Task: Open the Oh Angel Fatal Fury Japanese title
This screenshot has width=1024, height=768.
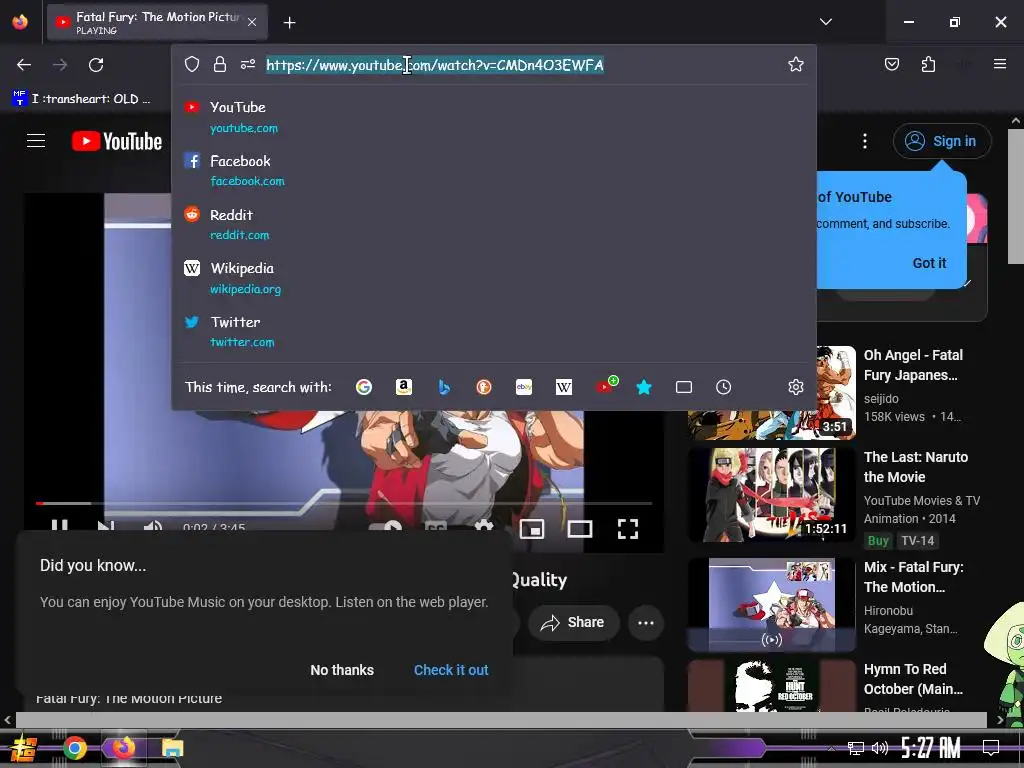Action: 913,365
